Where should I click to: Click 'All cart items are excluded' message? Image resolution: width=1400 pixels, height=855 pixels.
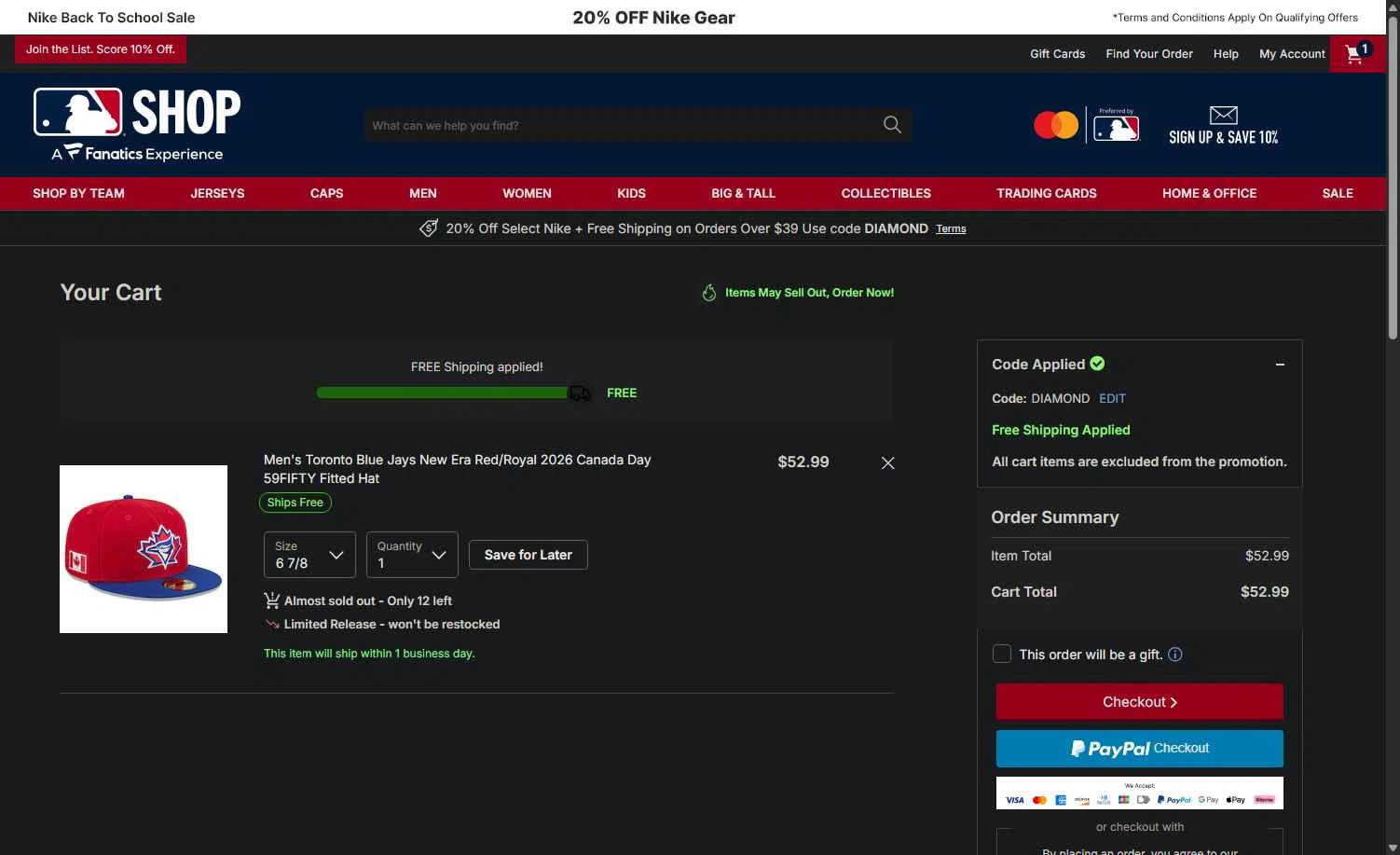point(1139,462)
